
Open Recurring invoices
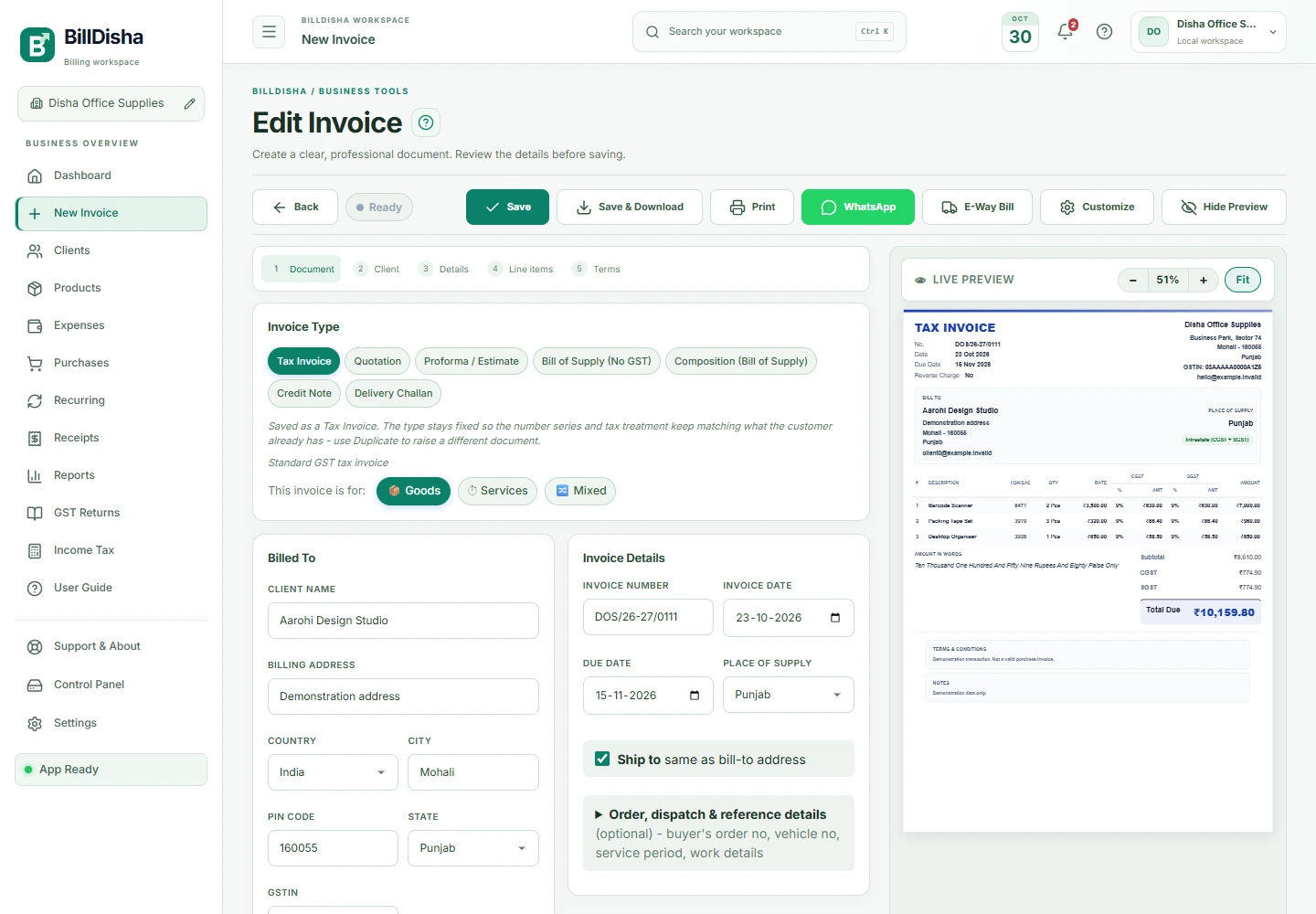click(x=111, y=400)
